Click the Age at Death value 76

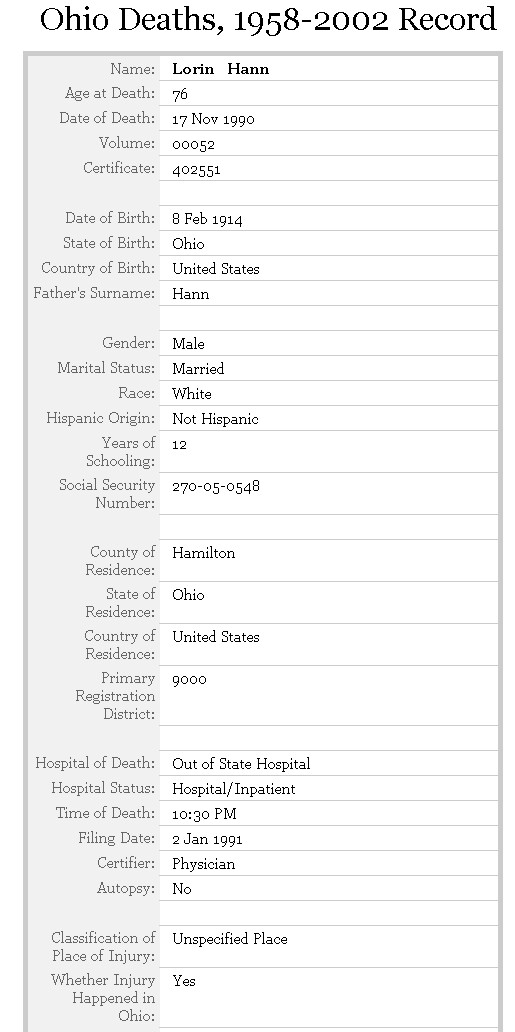pyautogui.click(x=180, y=94)
